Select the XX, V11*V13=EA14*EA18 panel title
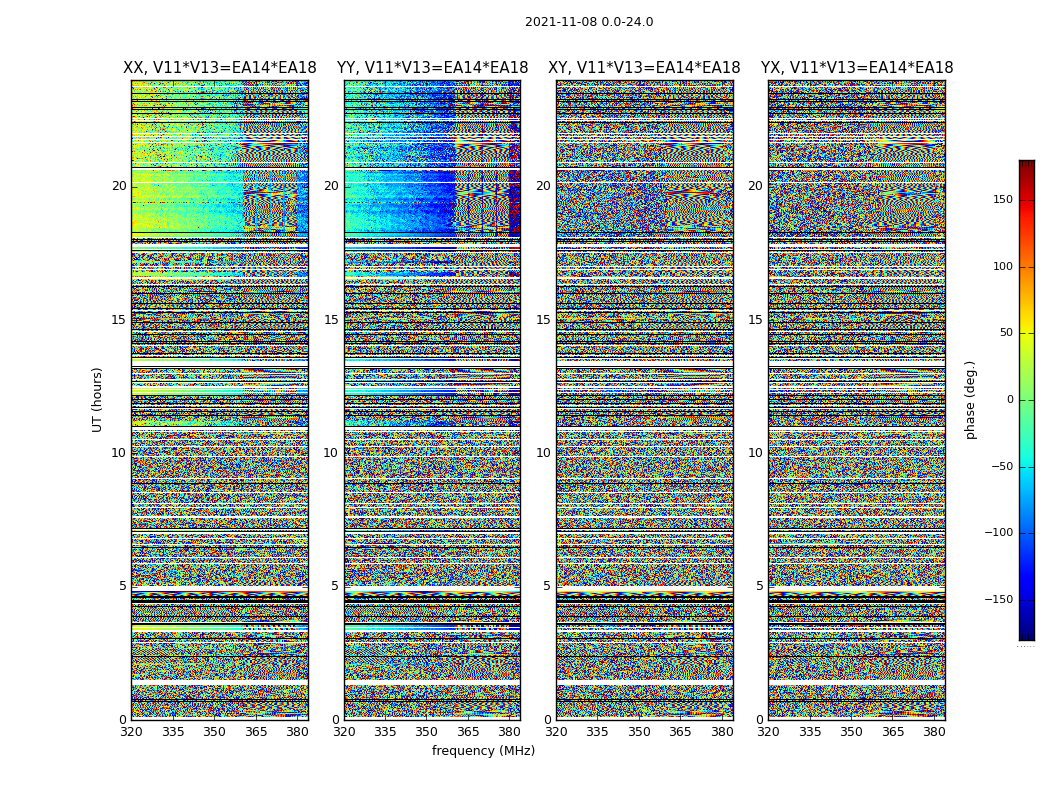1050x800 pixels. pos(220,68)
